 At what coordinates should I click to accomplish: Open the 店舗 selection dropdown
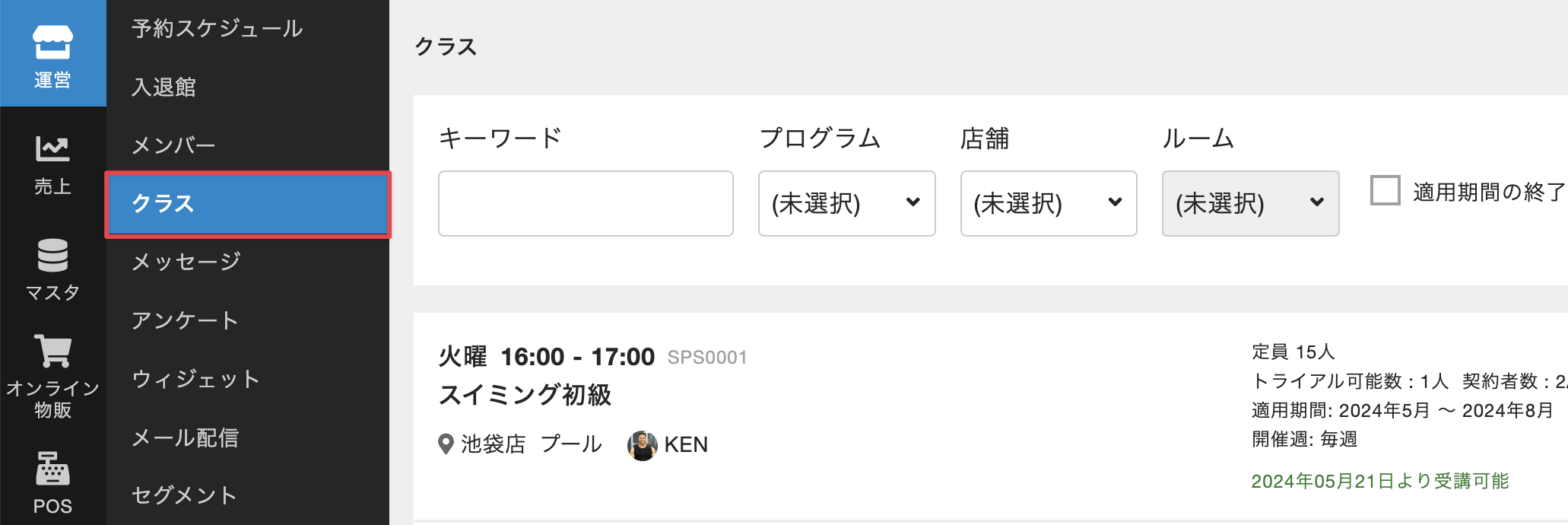click(1048, 203)
